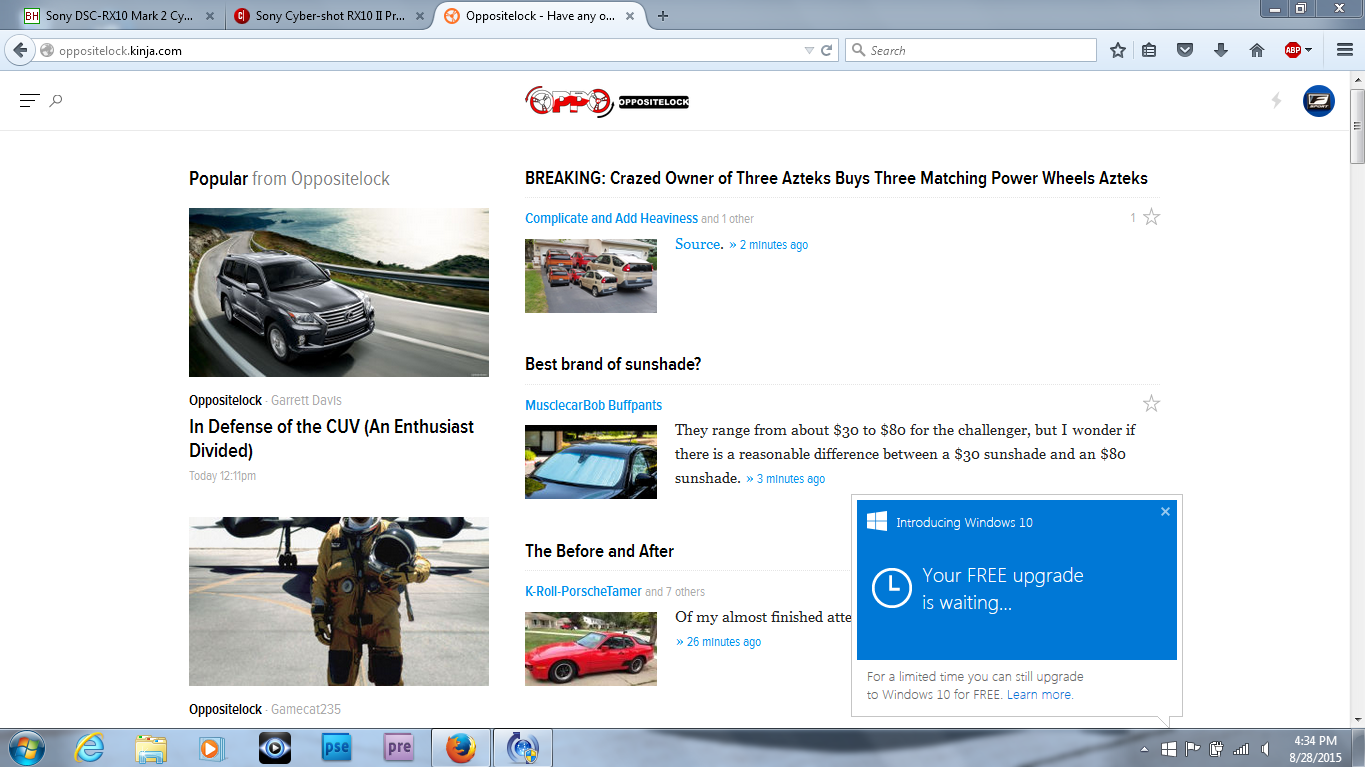Open the Crazed Owner of Three Azteks headline
The height and width of the screenshot is (767, 1365).
coord(836,178)
